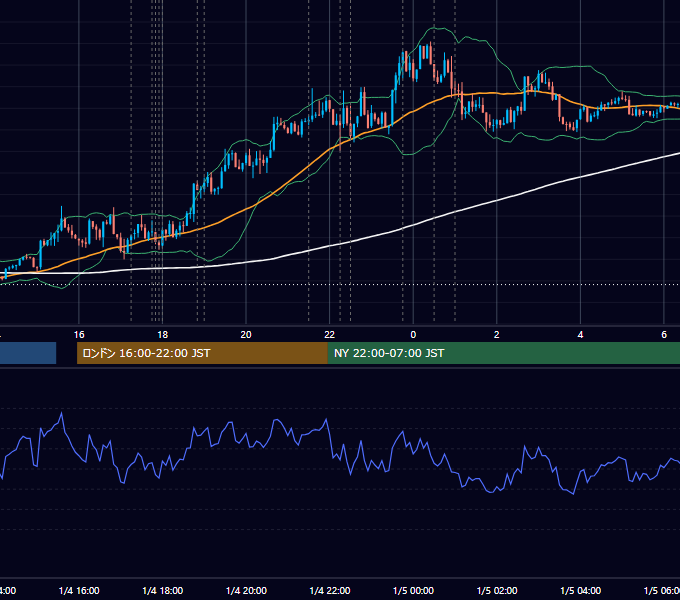Click the 1/4 20:00 date label
Screen dimensions: 680x600
pos(246,591)
